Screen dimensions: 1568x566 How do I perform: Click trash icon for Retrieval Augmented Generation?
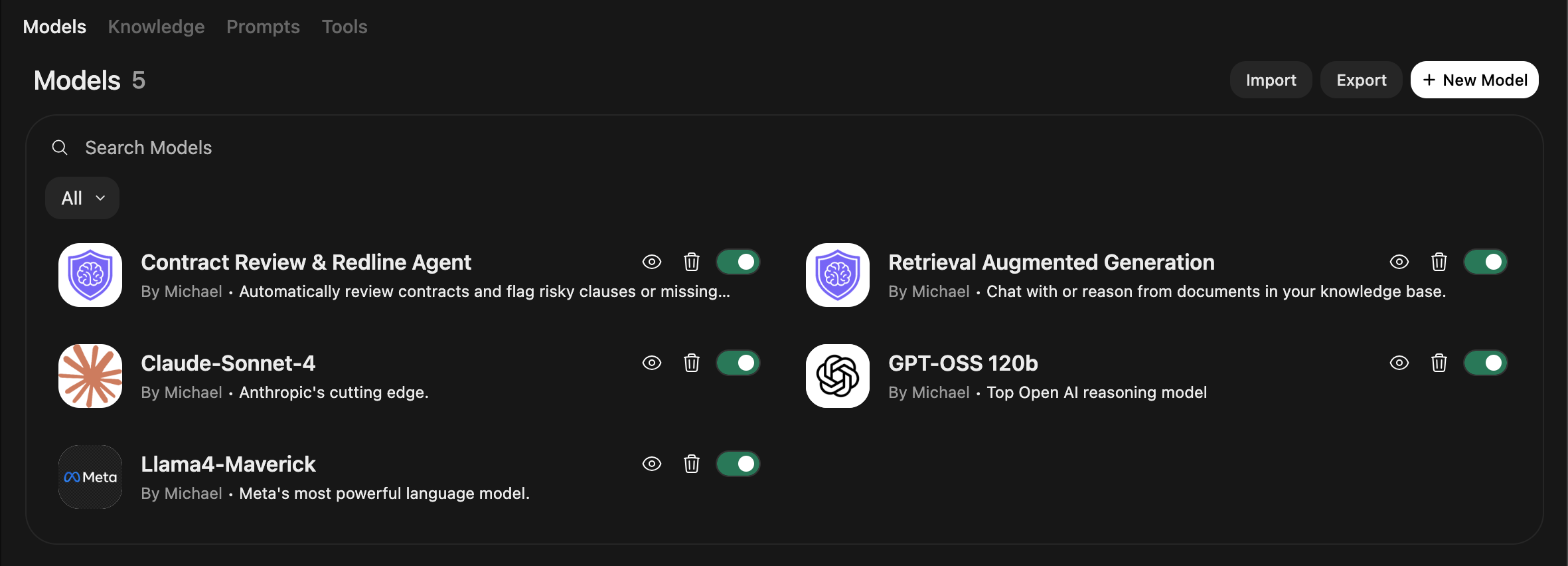tap(1439, 262)
